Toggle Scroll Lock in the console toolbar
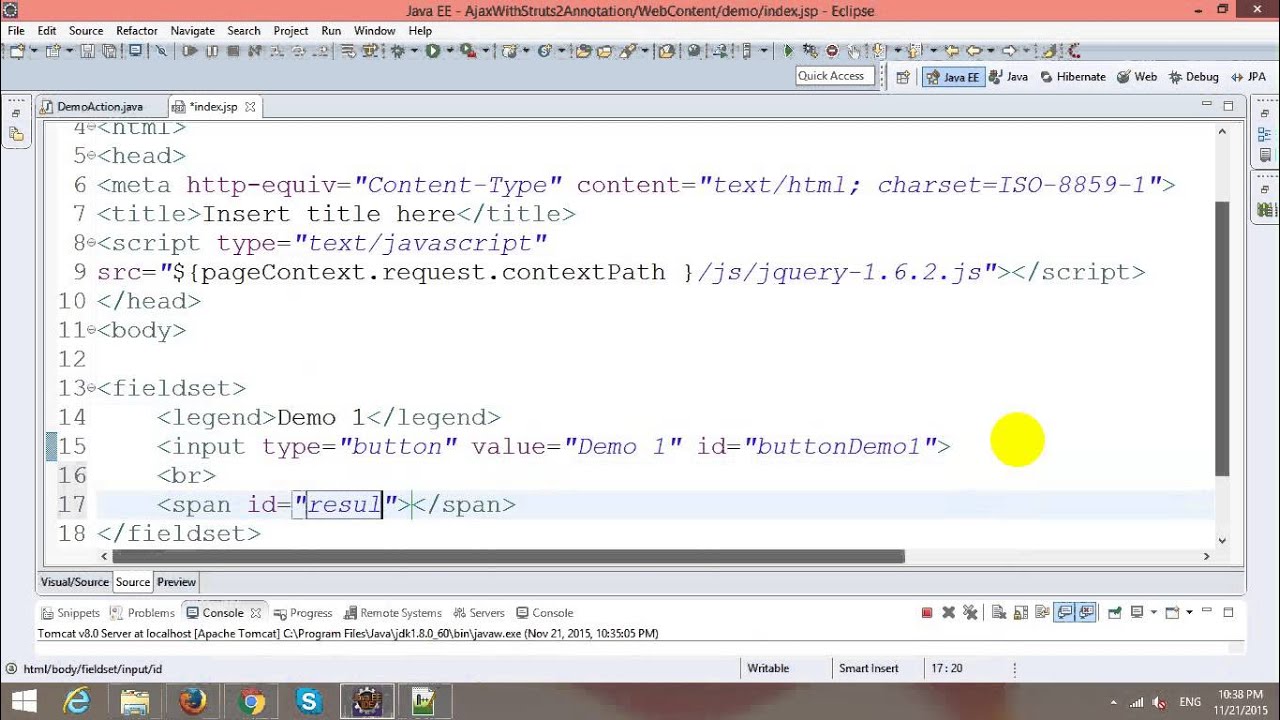The width and height of the screenshot is (1280, 720). [x=1021, y=612]
